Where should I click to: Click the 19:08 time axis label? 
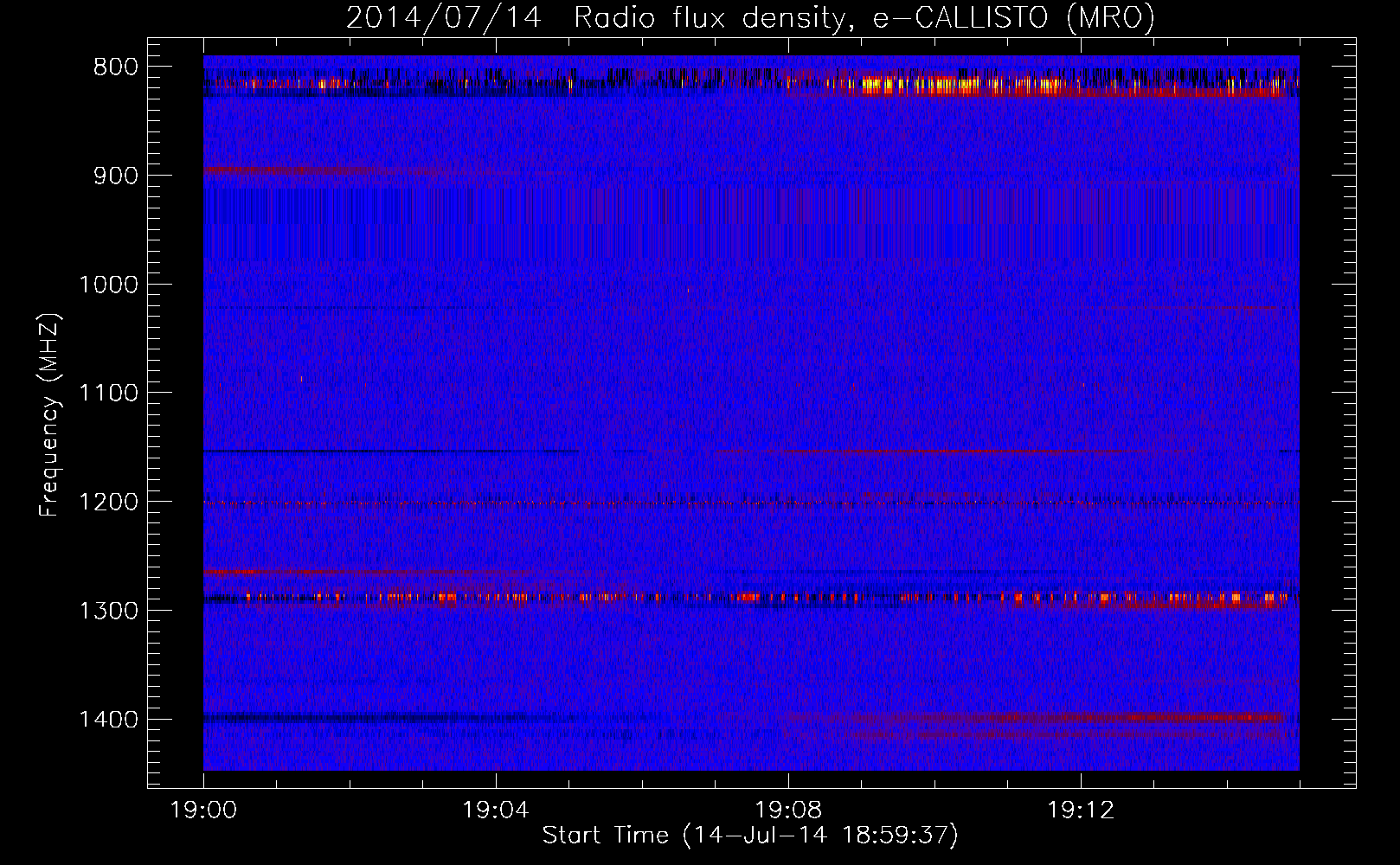788,811
